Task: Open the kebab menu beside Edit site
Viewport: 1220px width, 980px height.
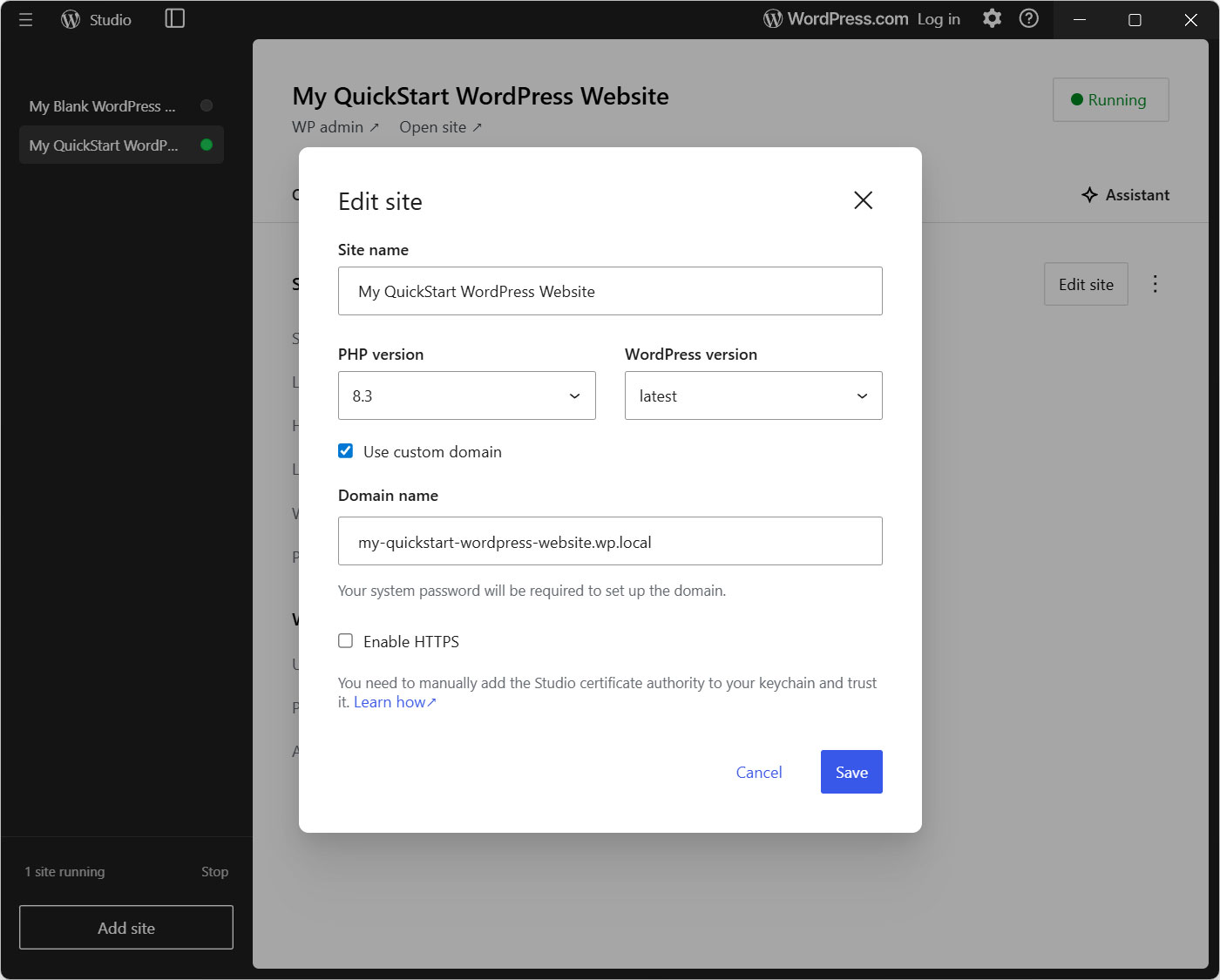Action: (x=1155, y=283)
